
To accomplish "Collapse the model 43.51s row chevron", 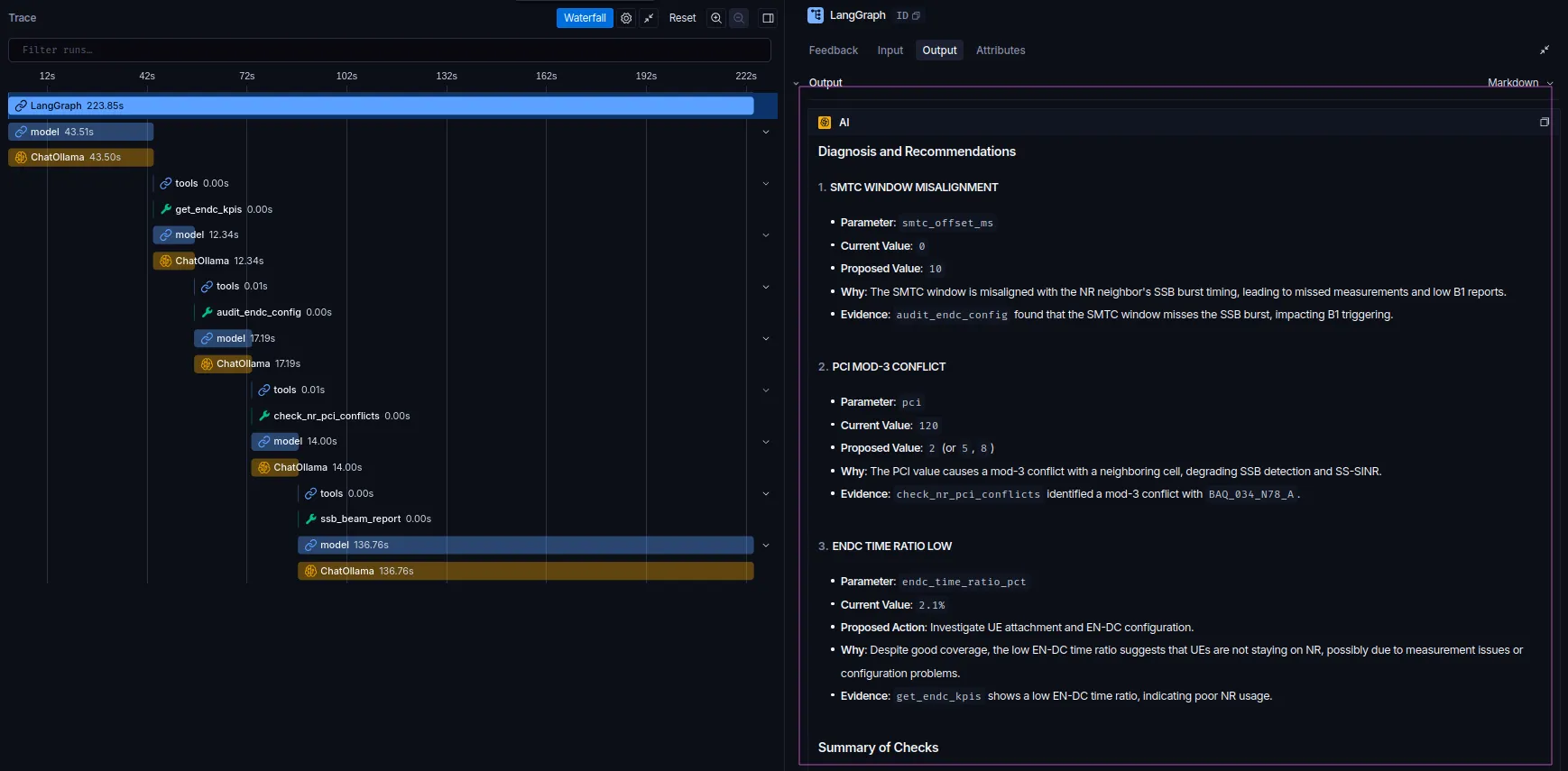I will click(x=766, y=132).
